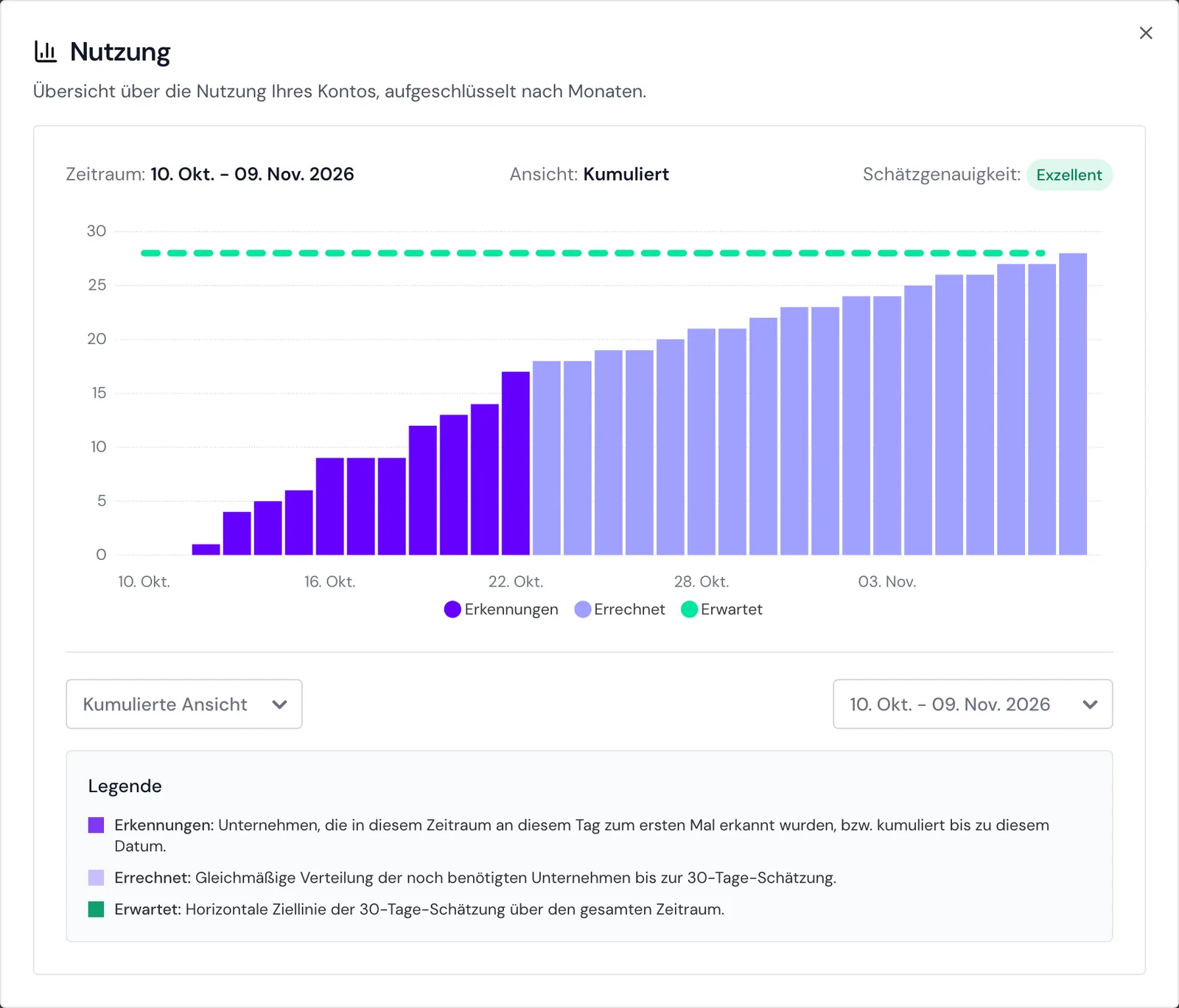Click the 'Nutzung' title text
Viewport: 1179px width, 1008px height.
coord(120,52)
